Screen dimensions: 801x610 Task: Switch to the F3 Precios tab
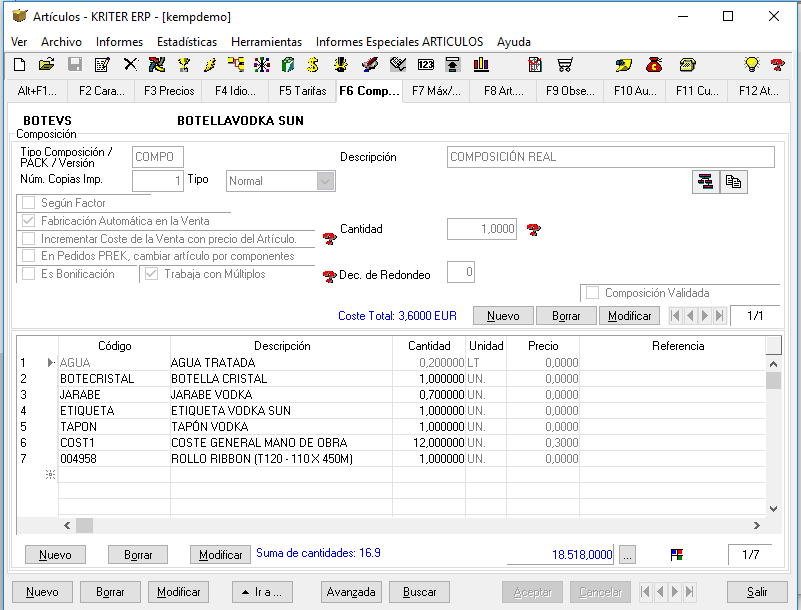tap(169, 91)
